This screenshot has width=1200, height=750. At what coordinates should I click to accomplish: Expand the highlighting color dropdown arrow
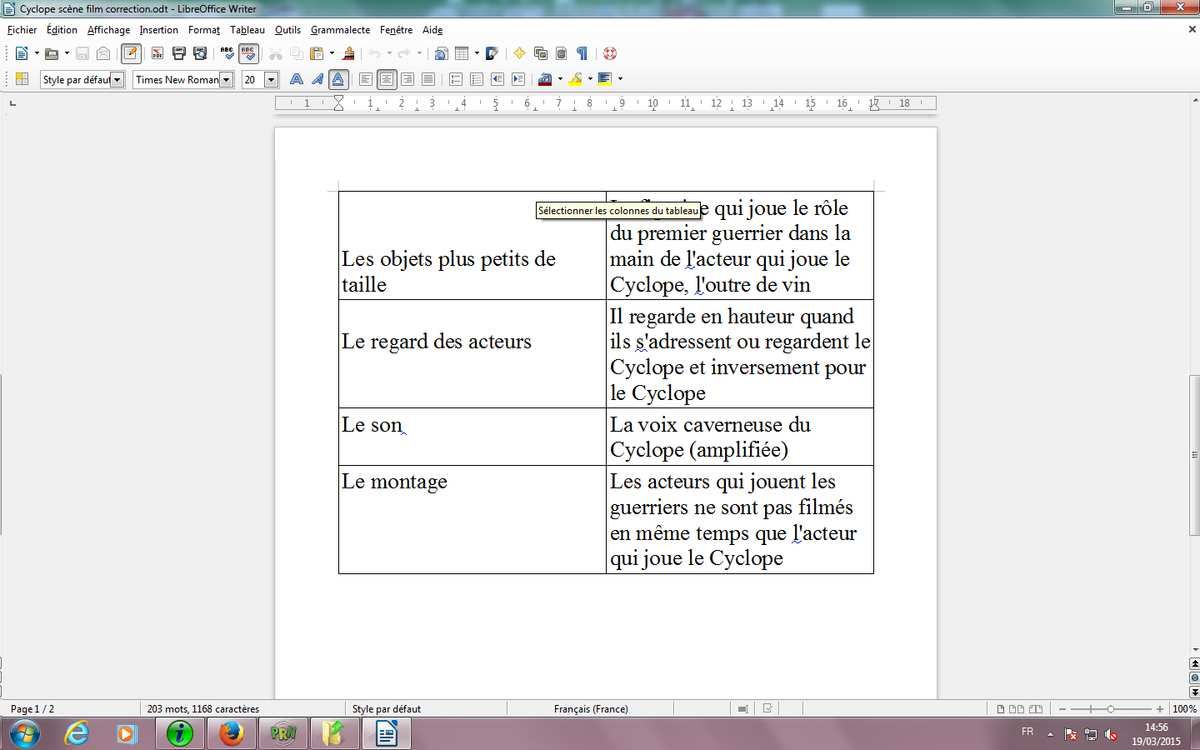tap(590, 79)
